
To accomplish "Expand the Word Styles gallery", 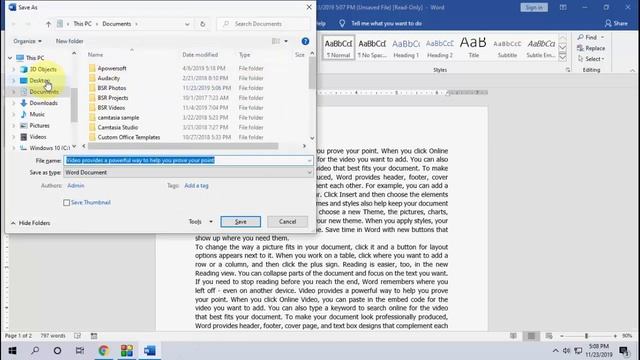I will pyautogui.click(x=562, y=57).
